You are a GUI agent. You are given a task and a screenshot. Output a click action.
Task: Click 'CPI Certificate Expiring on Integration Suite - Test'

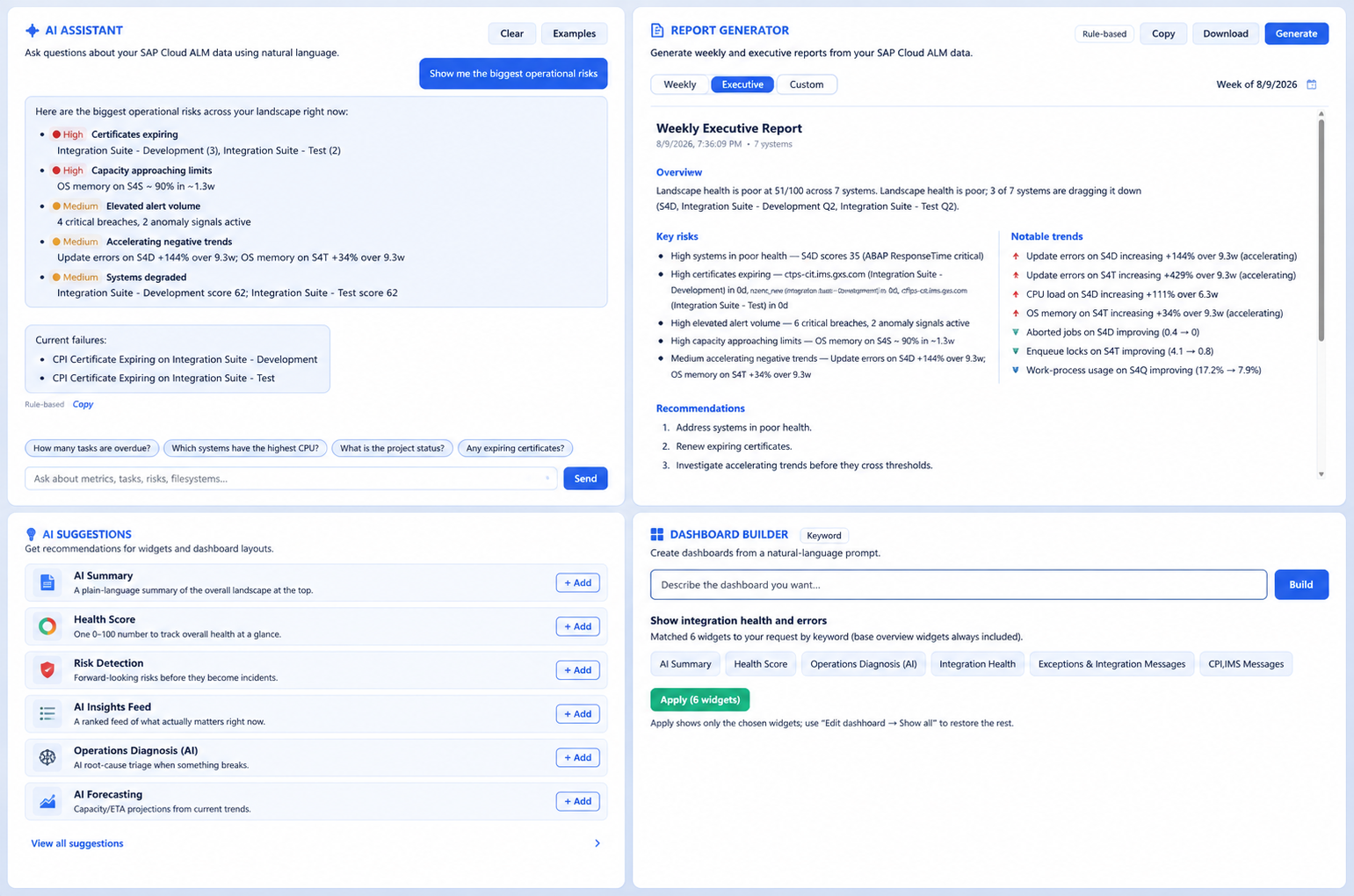[163, 378]
